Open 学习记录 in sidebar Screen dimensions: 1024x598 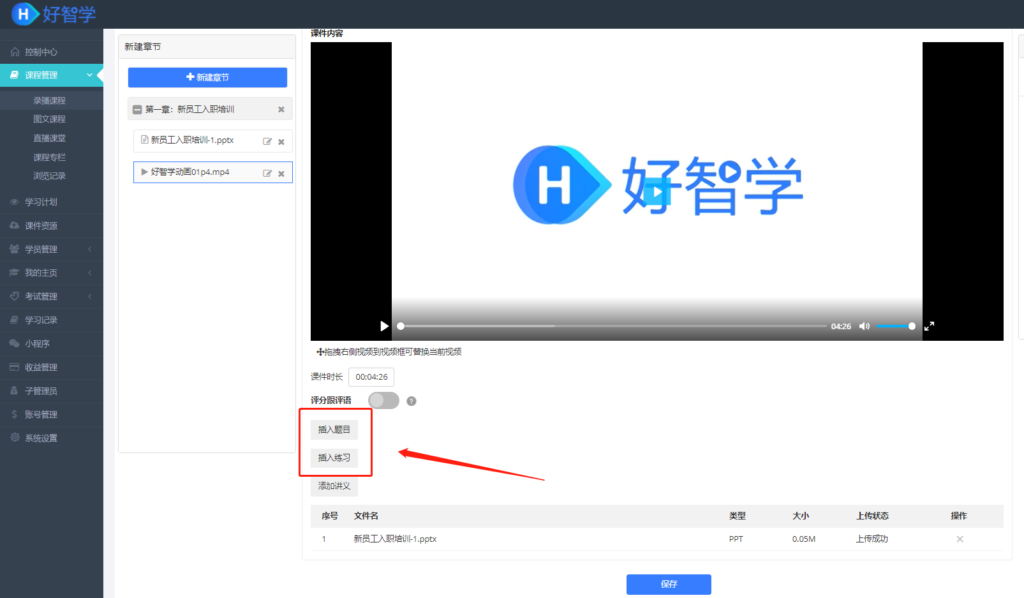[x=40, y=320]
